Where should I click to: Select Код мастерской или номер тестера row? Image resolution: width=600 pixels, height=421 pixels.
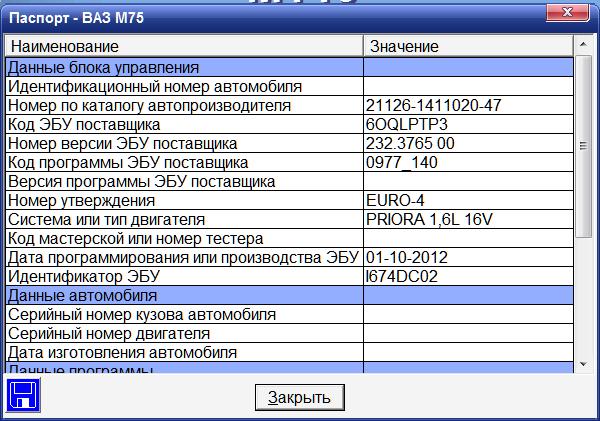(289, 238)
